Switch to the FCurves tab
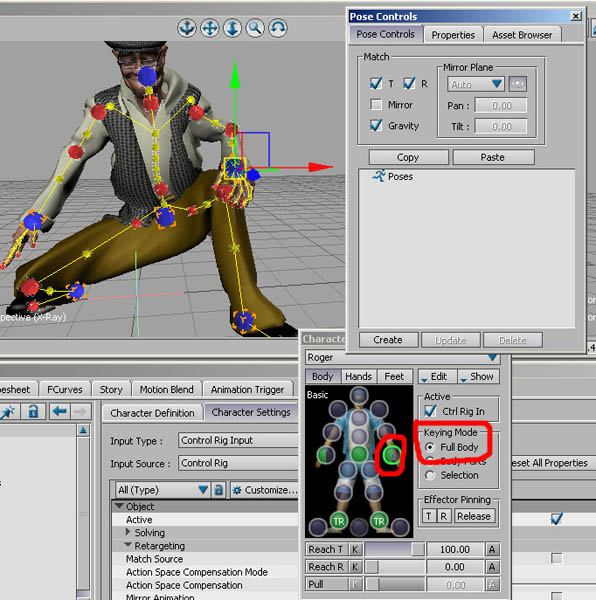 [x=65, y=389]
